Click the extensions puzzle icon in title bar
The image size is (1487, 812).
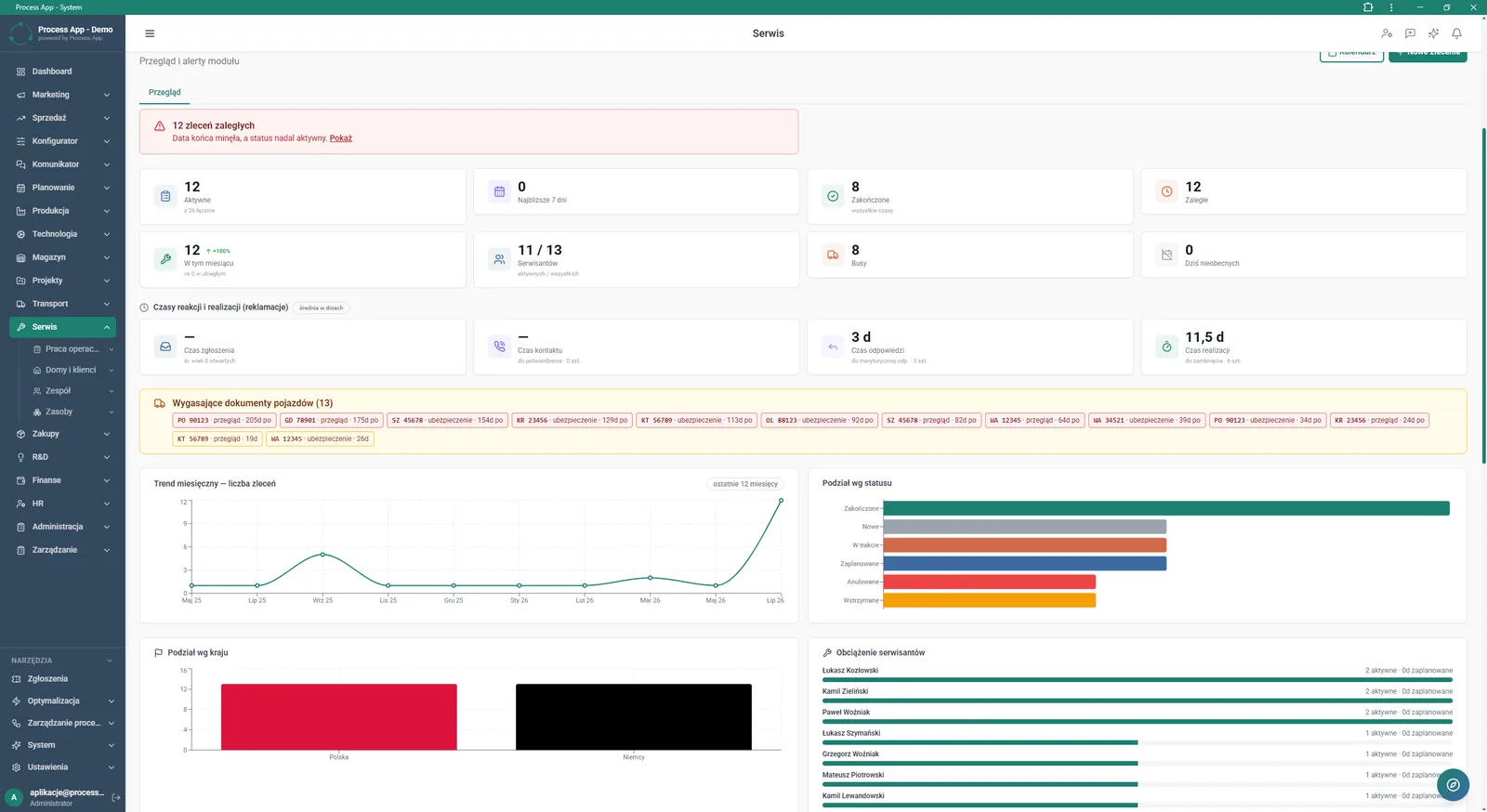[1368, 7]
